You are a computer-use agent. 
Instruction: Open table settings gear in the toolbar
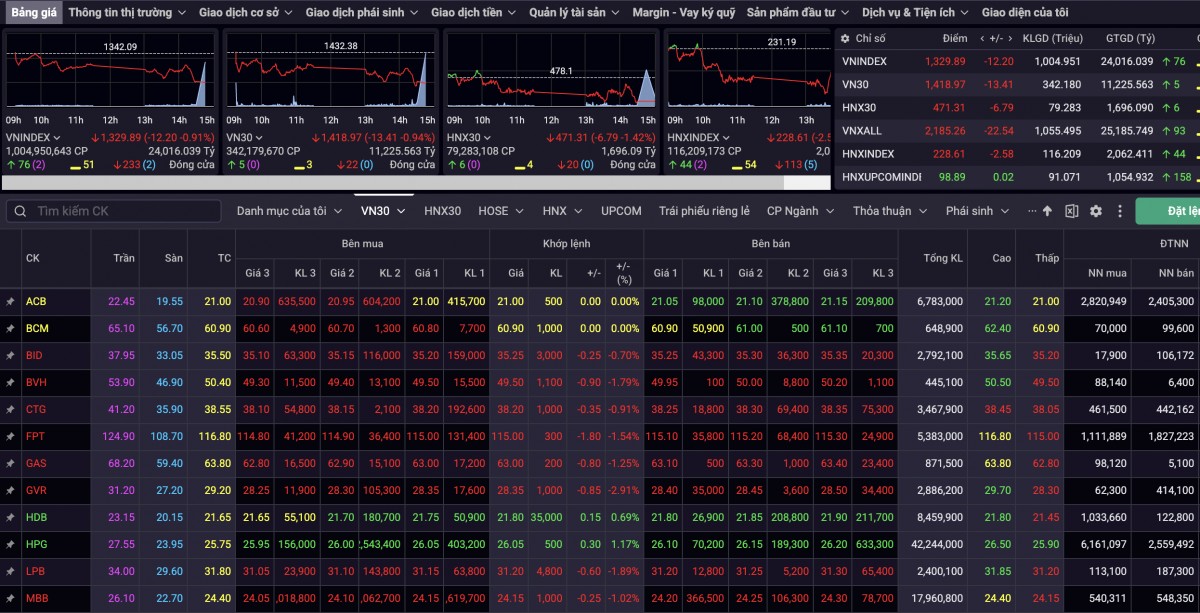pyautogui.click(x=1096, y=211)
